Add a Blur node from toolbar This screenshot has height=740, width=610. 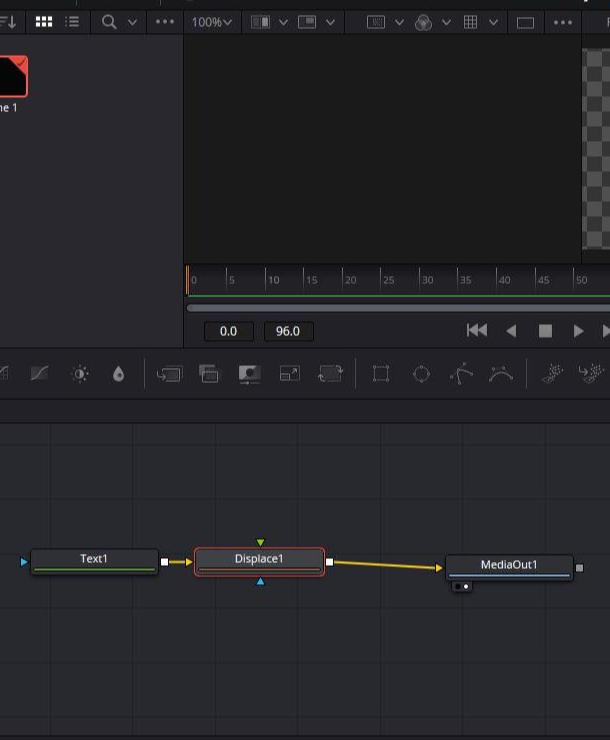118,374
